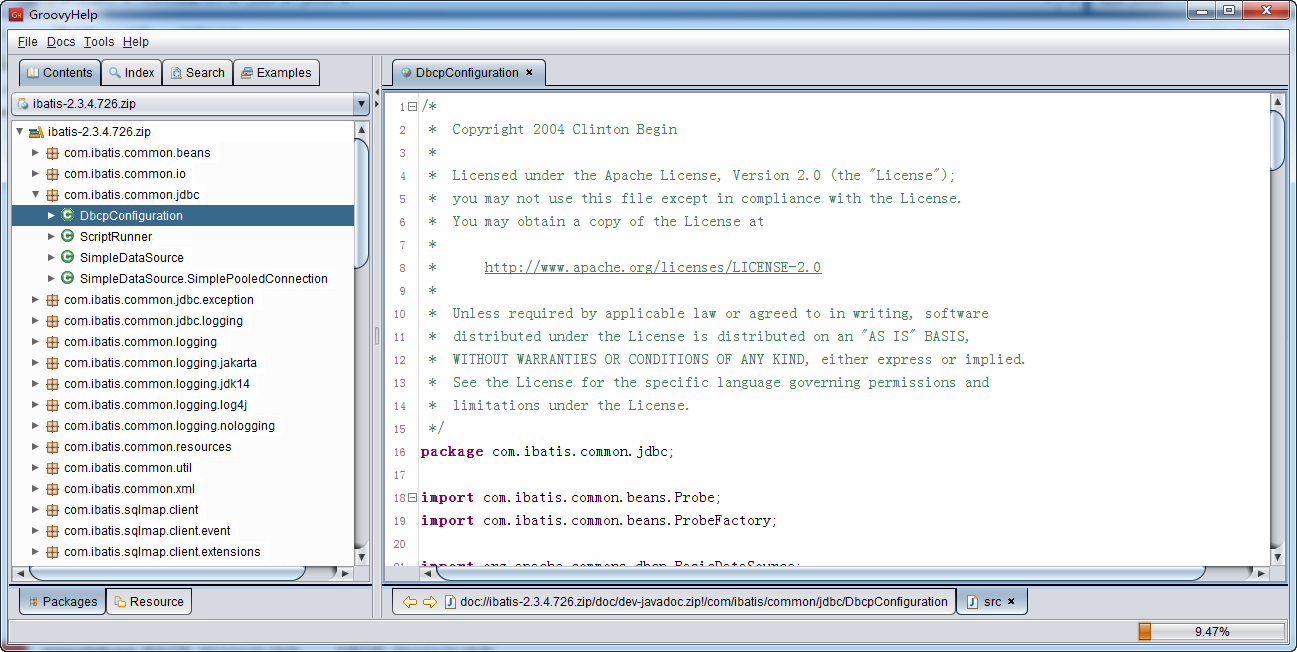The height and width of the screenshot is (652, 1297).
Task: Click the package icon beside com.ibatis.common.xml
Action: tap(51, 489)
